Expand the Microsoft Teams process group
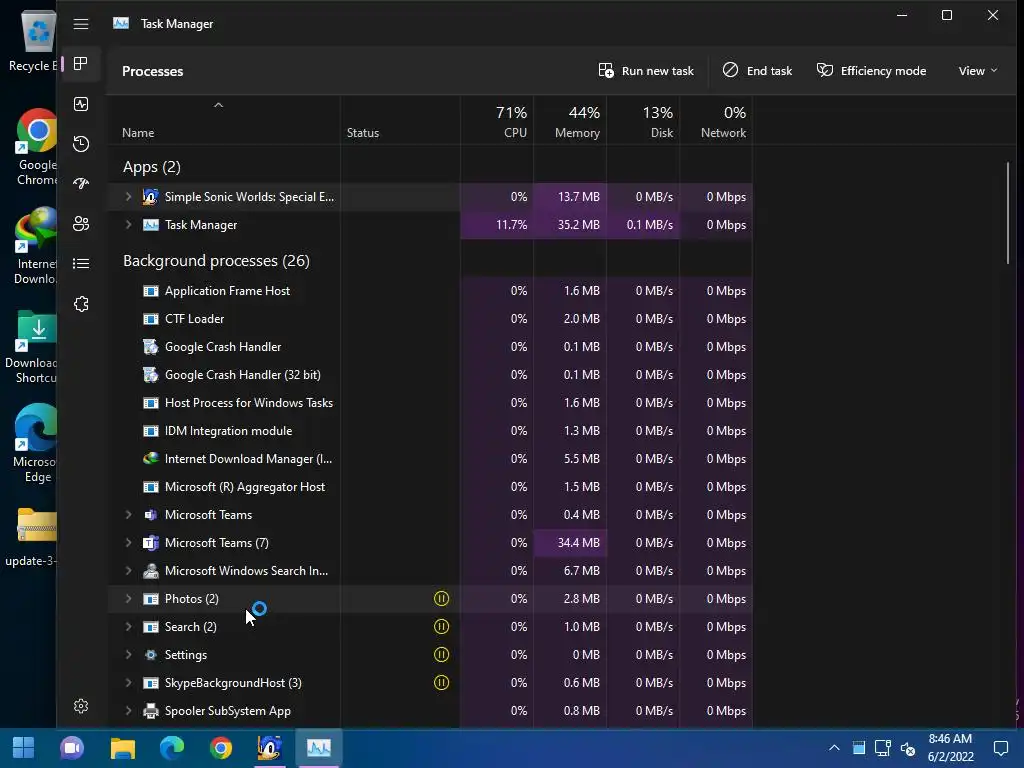Image resolution: width=1024 pixels, height=768 pixels. click(129, 515)
